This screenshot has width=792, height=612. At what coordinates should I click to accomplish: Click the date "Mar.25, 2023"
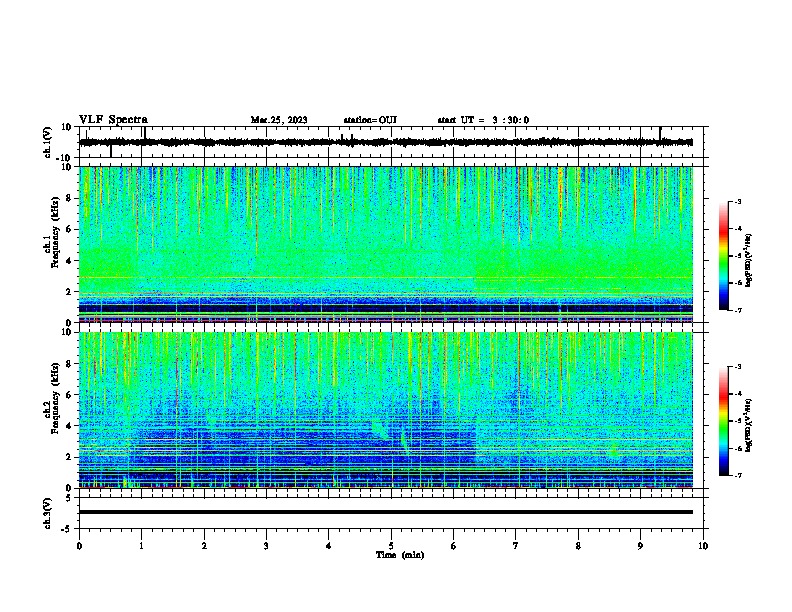(x=279, y=120)
